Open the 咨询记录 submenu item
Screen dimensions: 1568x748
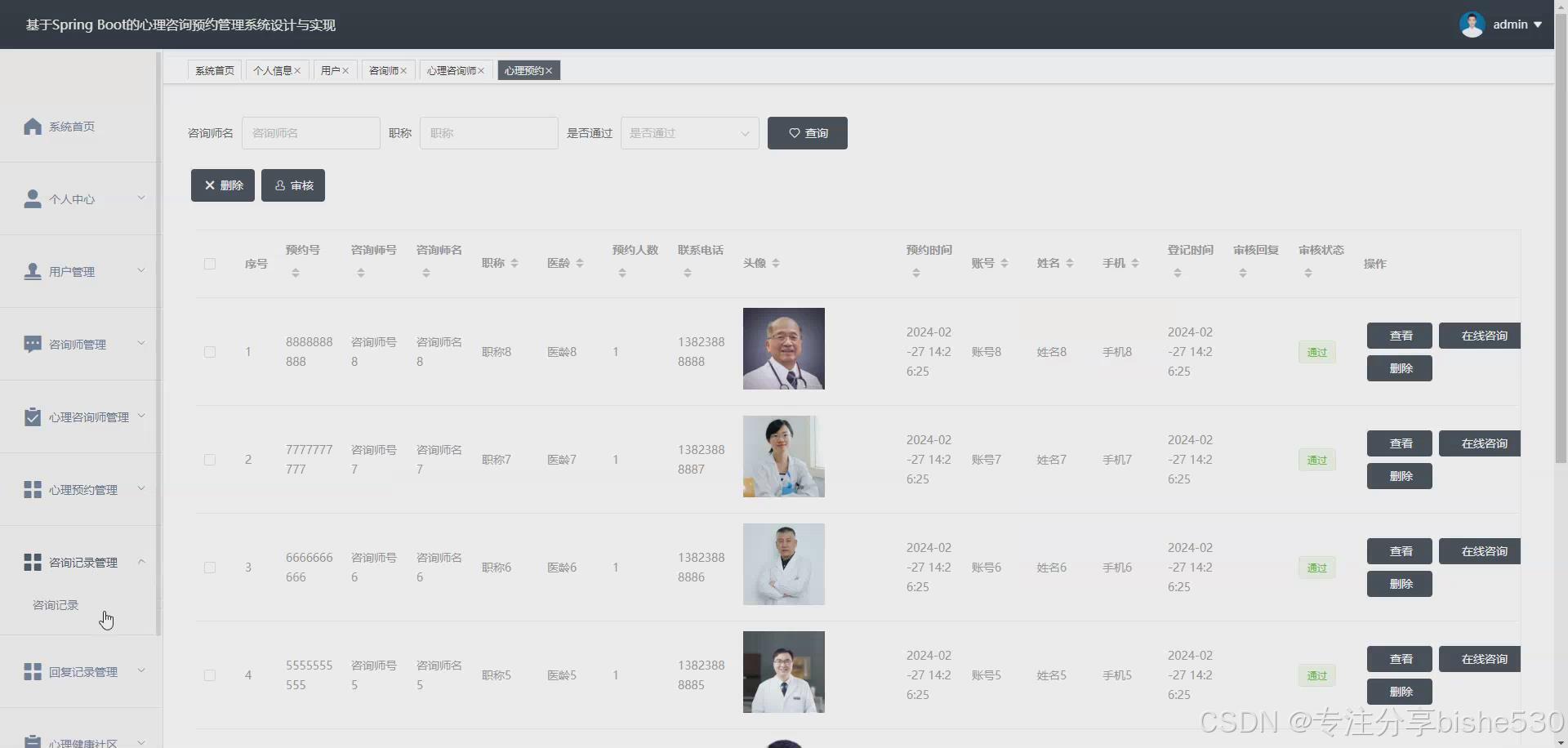[x=56, y=605]
